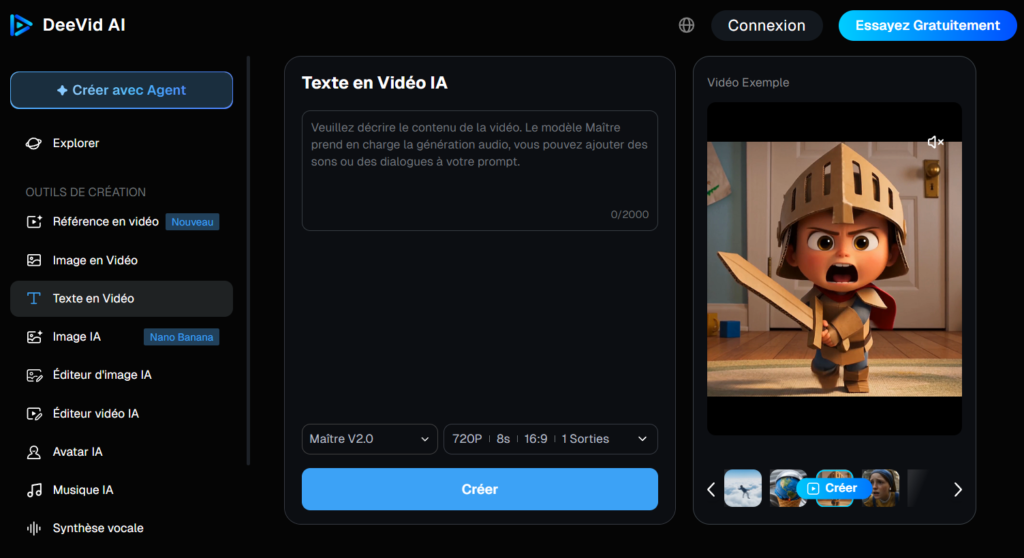
Task: Click the large blue Créer button
Action: 479,489
